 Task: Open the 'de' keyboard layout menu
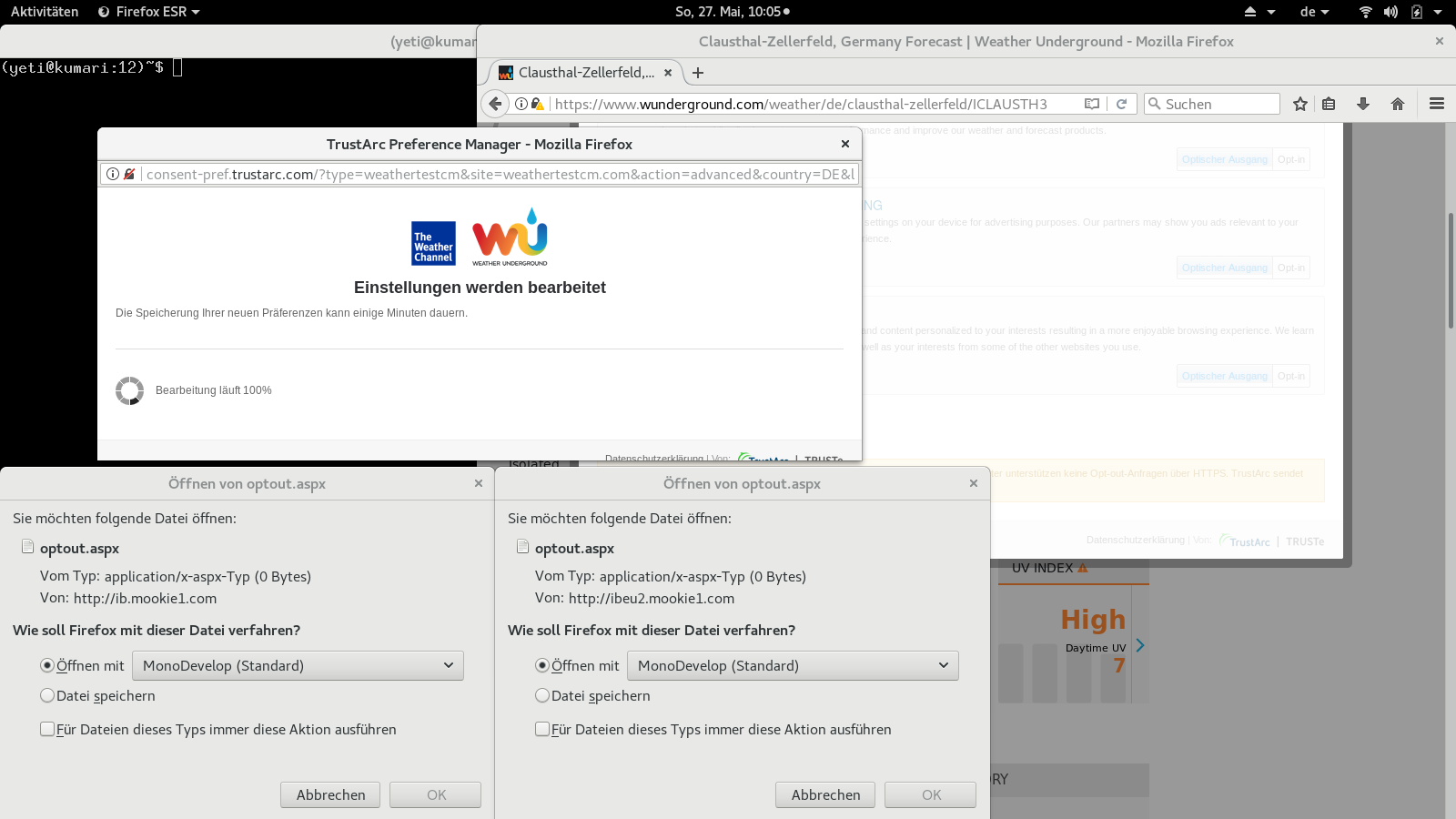tap(1314, 12)
